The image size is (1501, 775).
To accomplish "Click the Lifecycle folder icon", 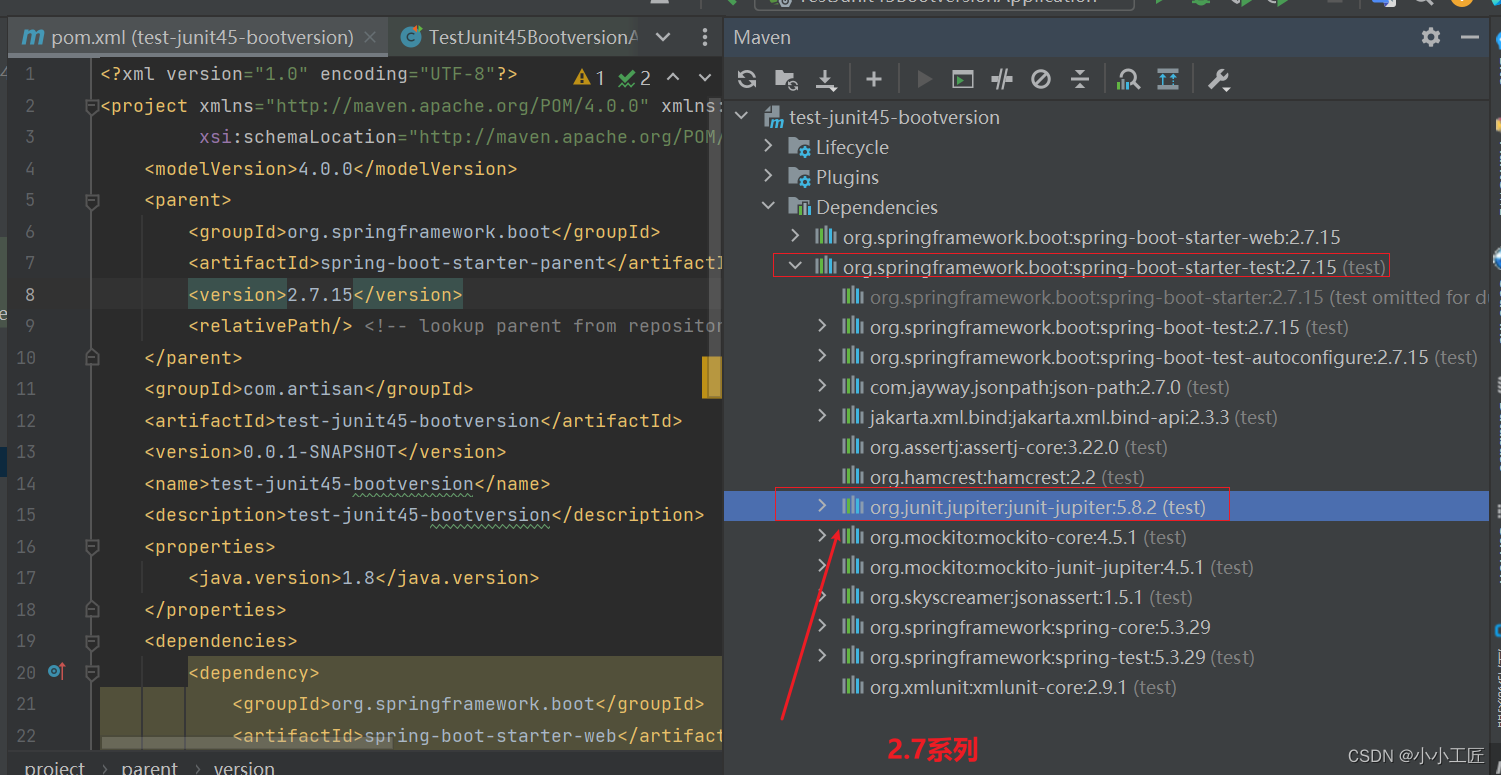I will coord(799,148).
